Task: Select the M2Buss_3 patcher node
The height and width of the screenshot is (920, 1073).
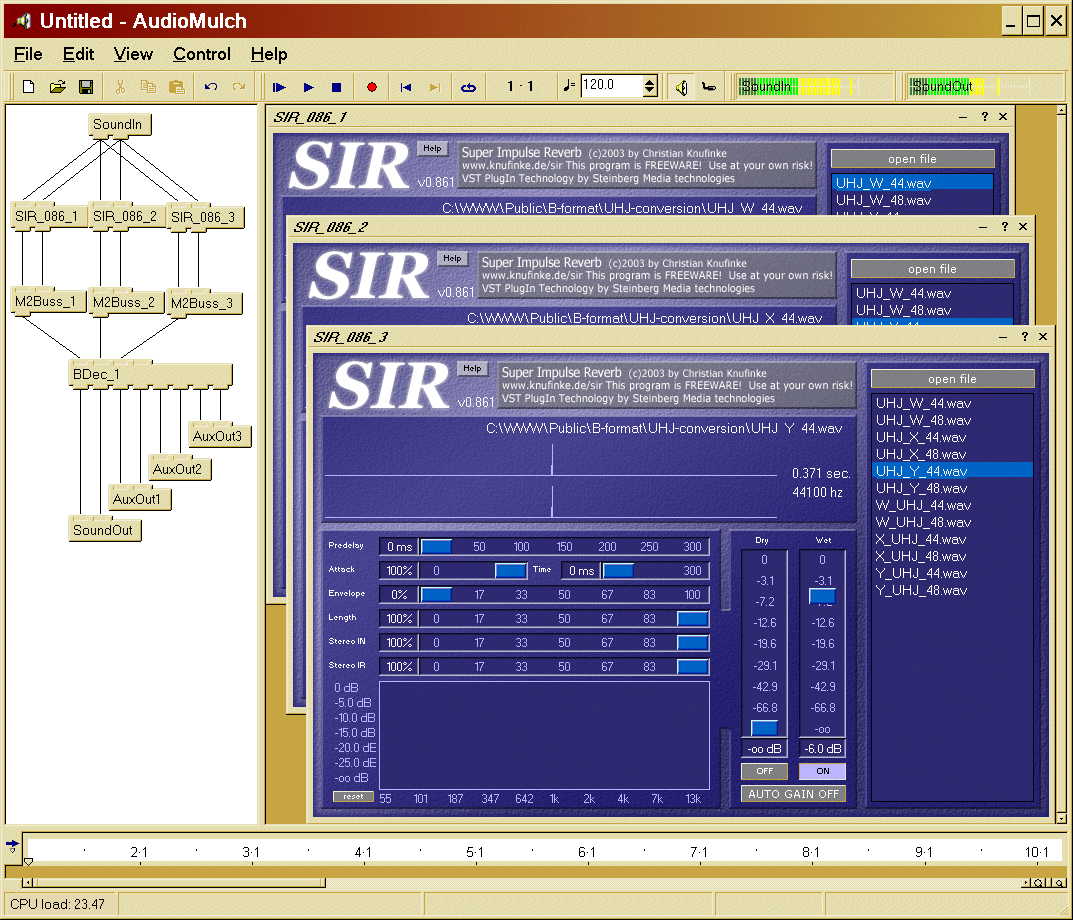Action: tap(203, 303)
